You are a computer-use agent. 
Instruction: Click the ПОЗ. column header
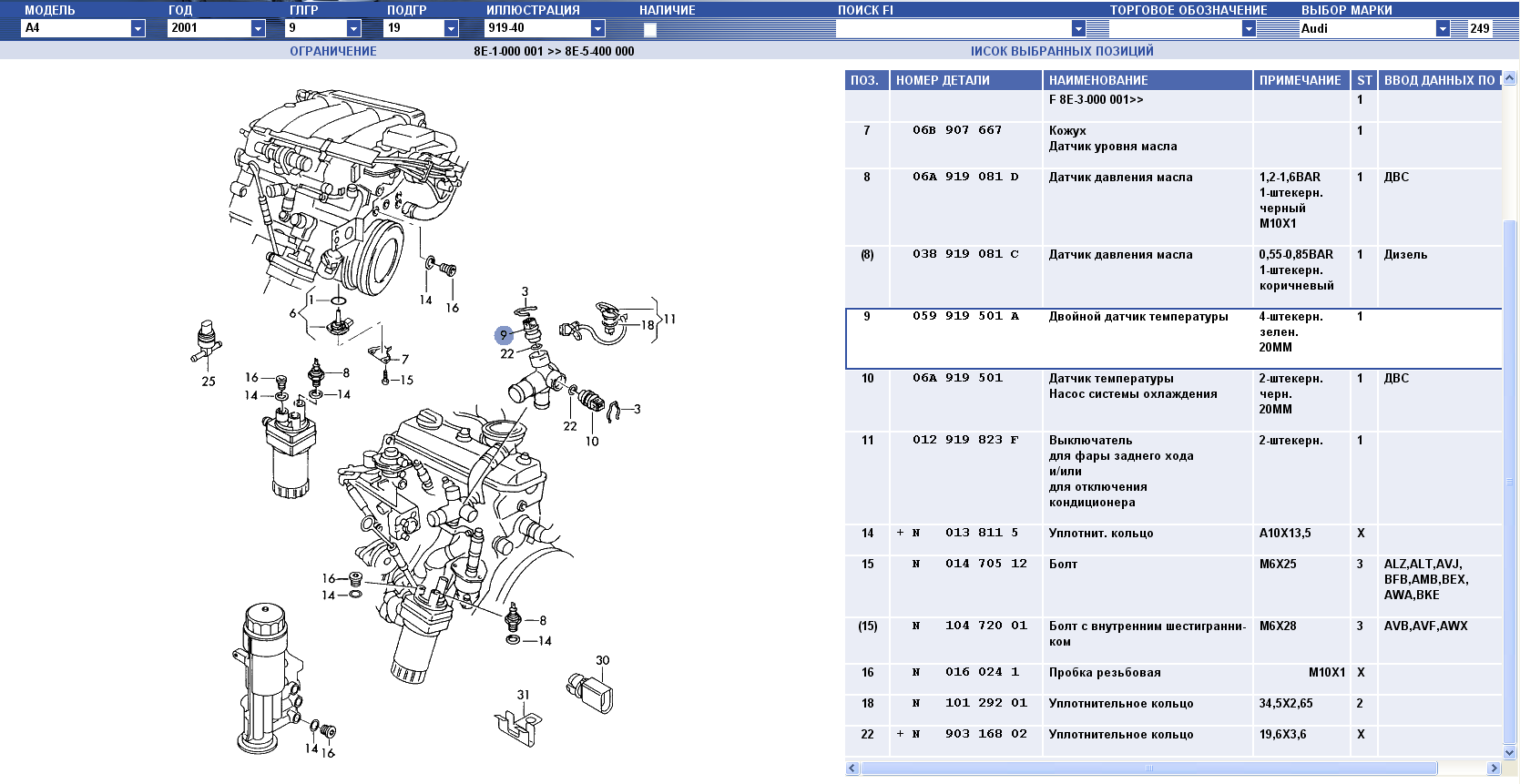pyautogui.click(x=866, y=80)
